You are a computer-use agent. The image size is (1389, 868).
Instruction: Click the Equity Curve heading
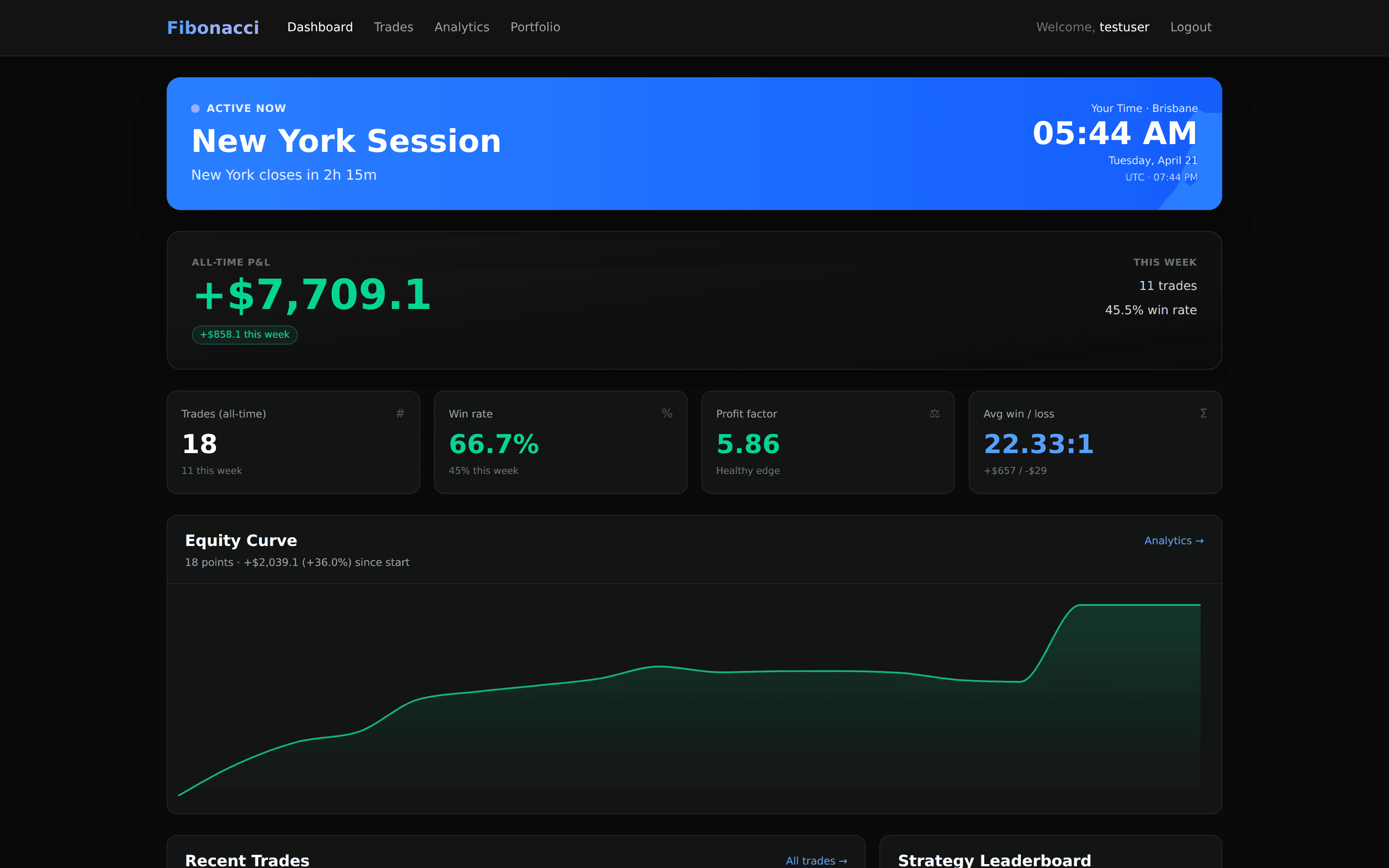pyautogui.click(x=241, y=541)
